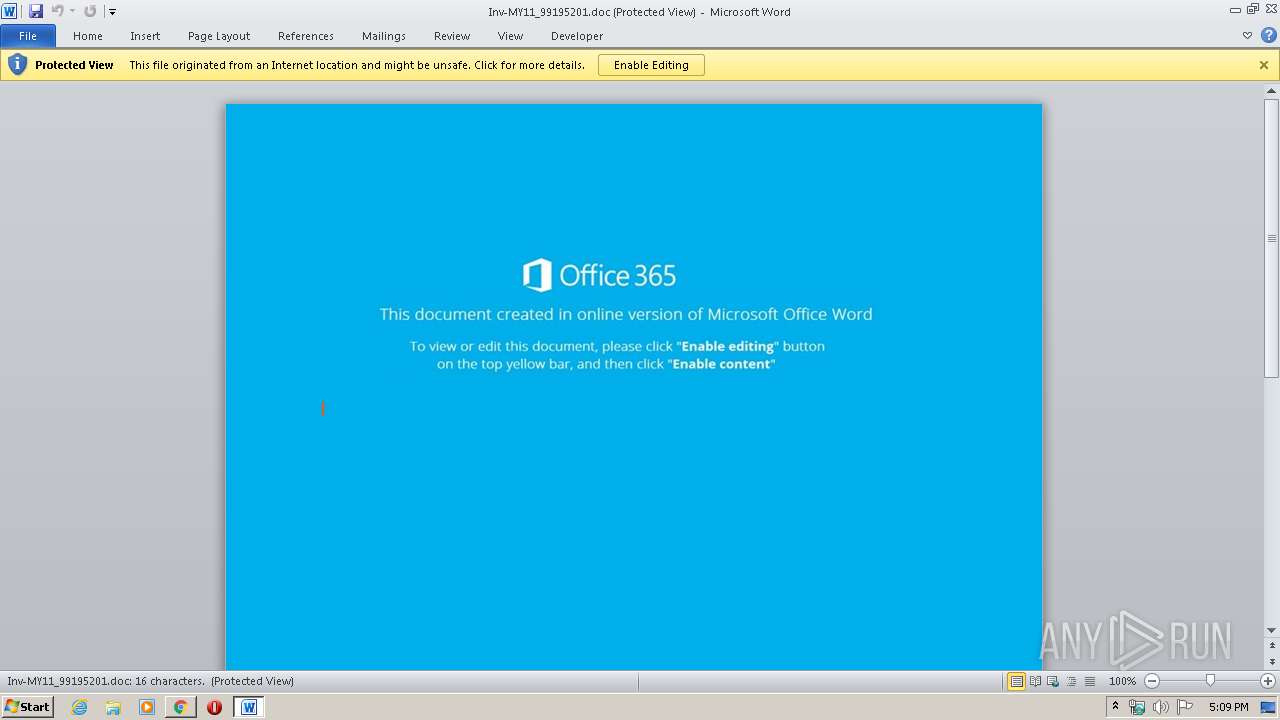Viewport: 1280px width, 720px height.
Task: Open the Undo history dropdown arrow
Action: [72, 11]
